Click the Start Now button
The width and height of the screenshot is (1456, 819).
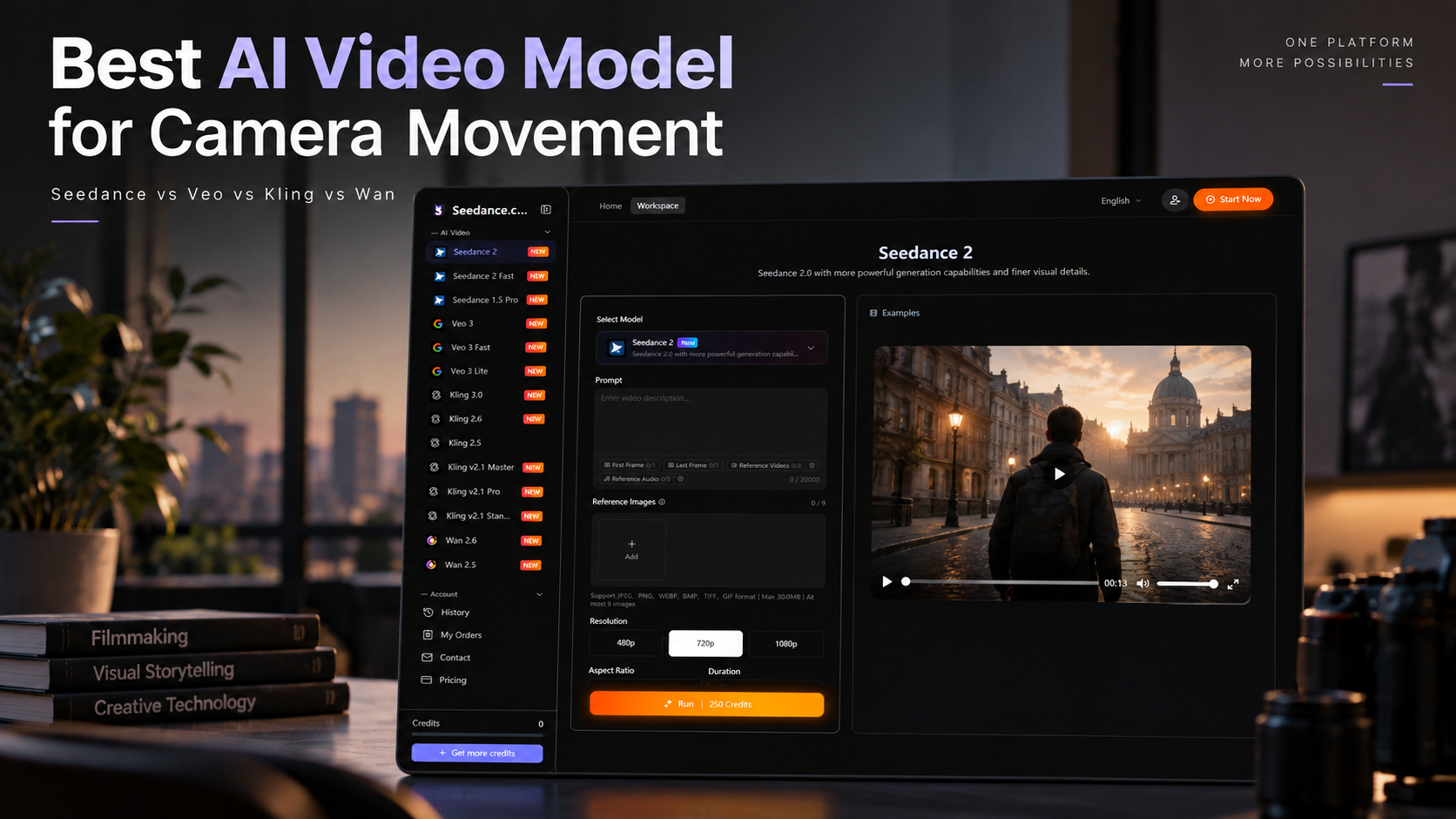point(1233,200)
